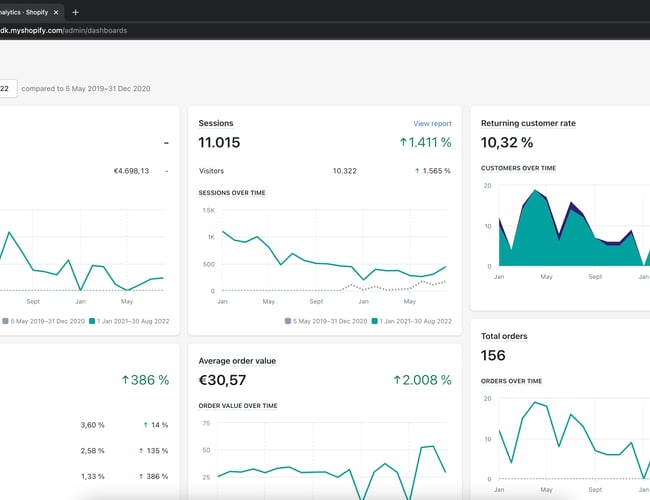
Task: Click the Total orders card title
Action: coord(504,336)
